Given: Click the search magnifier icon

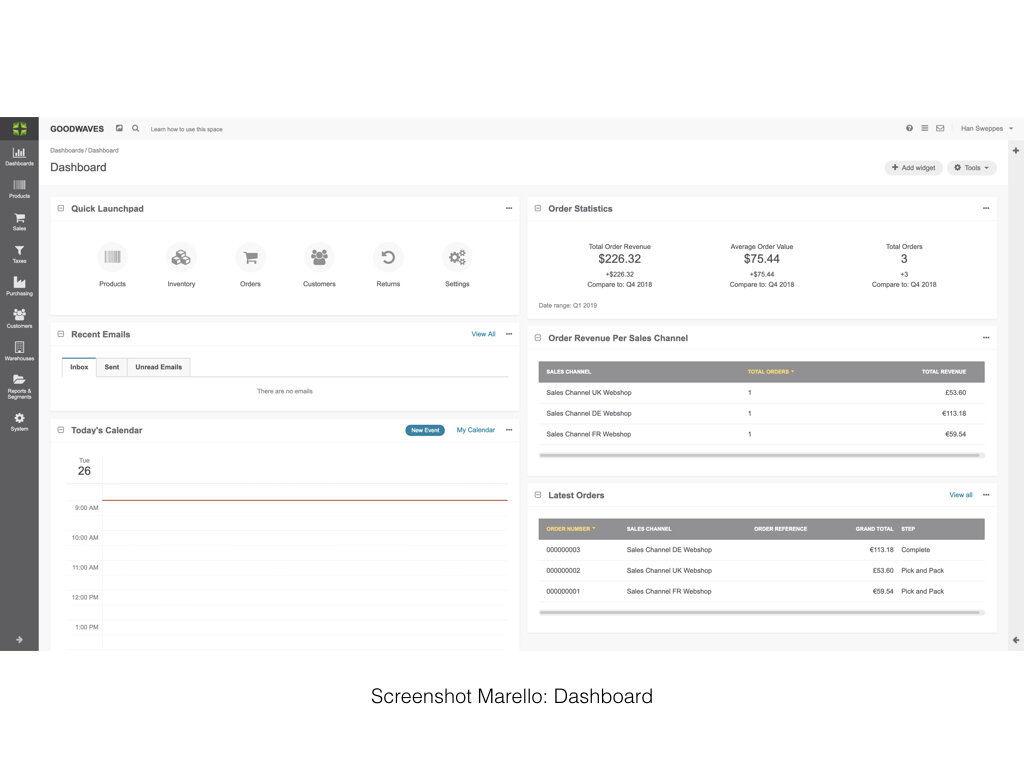Looking at the screenshot, I should [136, 128].
